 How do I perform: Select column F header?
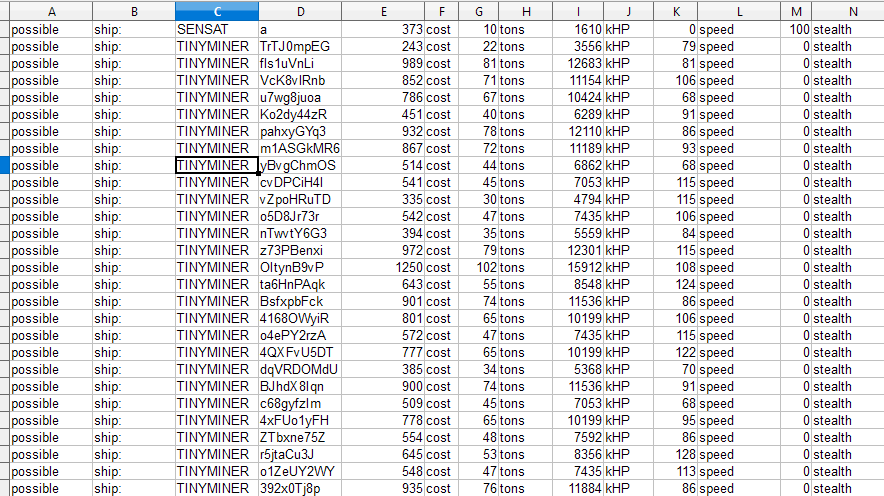click(x=441, y=11)
